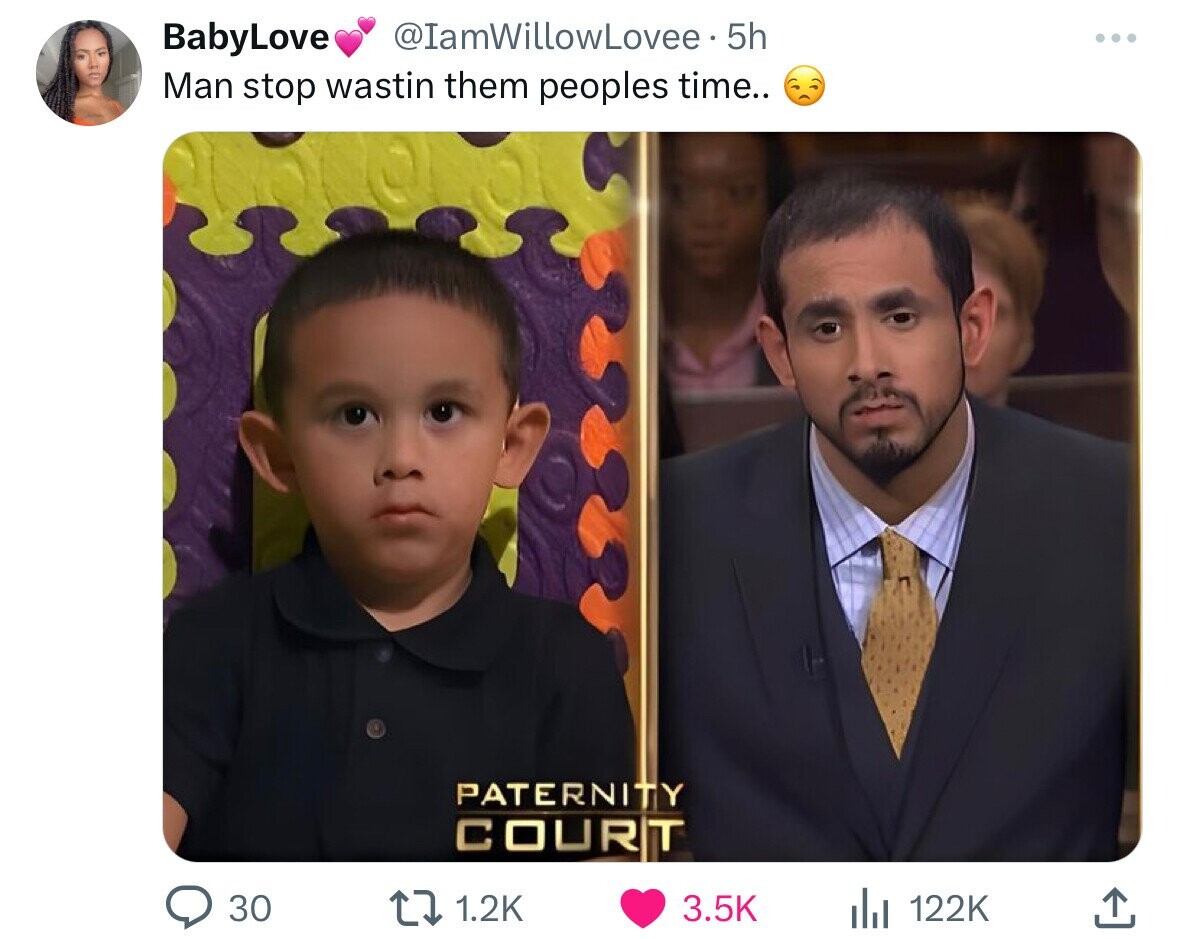1179x939 pixels.
Task: Click the 122K views count
Action: [x=949, y=908]
